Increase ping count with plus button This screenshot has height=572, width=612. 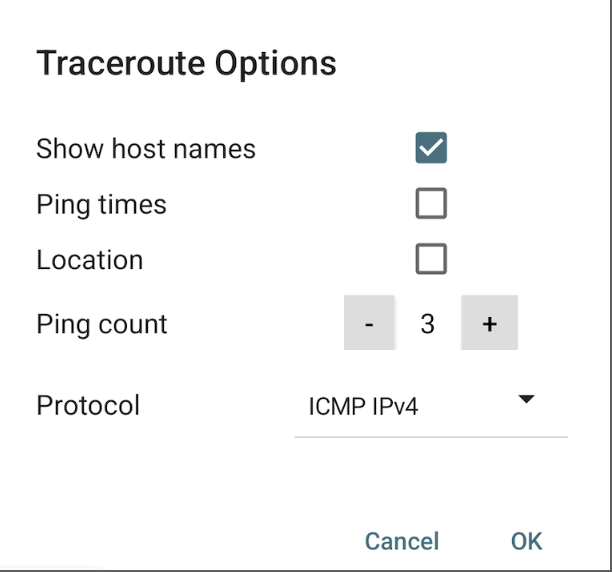(x=489, y=323)
